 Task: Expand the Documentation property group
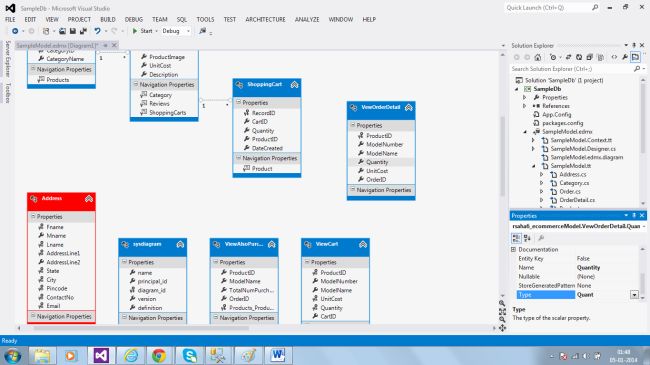514,249
